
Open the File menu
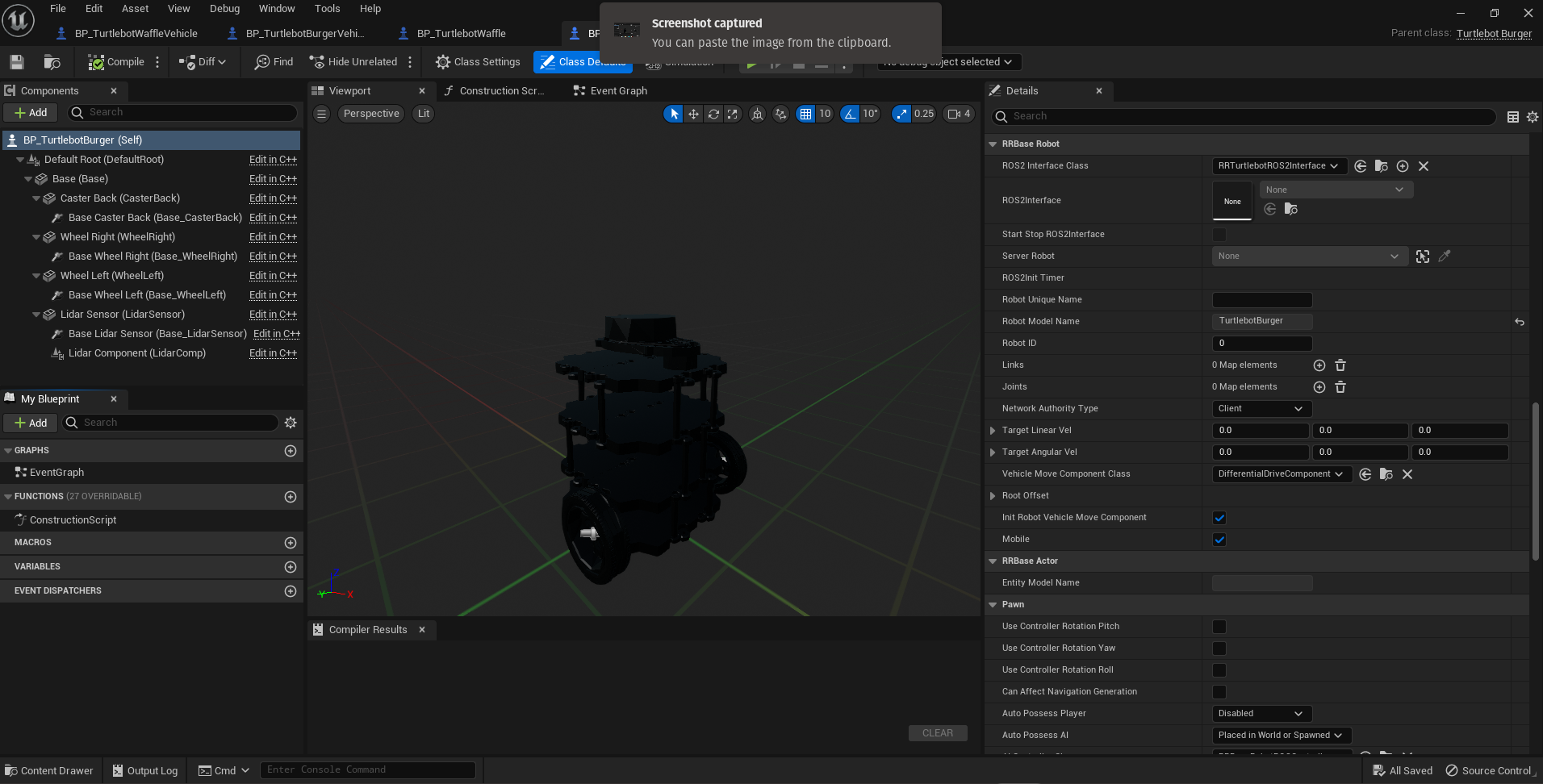[58, 9]
